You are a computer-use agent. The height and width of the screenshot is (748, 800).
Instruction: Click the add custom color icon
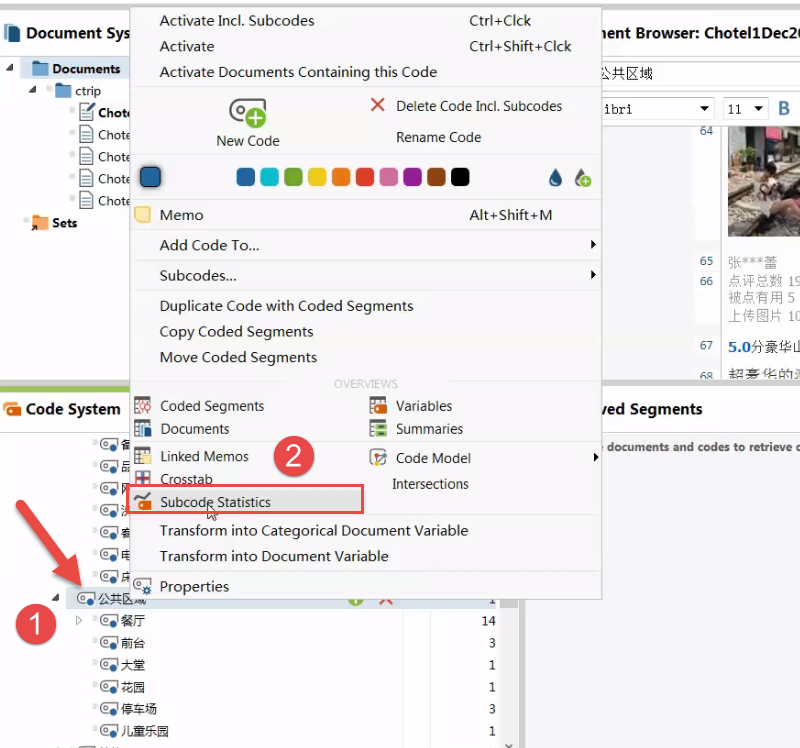click(583, 178)
